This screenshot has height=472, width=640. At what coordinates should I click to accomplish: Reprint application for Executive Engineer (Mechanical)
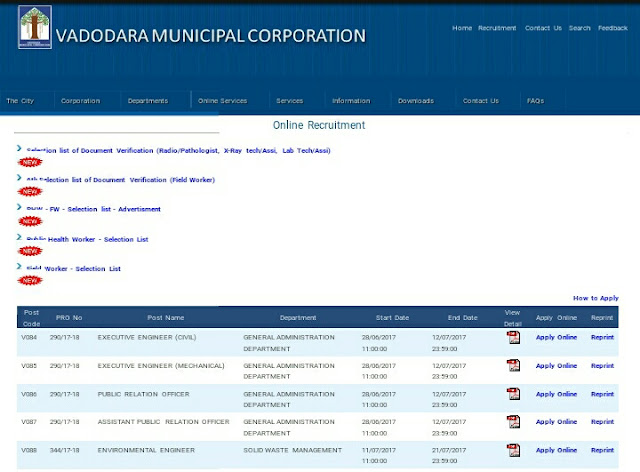(602, 366)
